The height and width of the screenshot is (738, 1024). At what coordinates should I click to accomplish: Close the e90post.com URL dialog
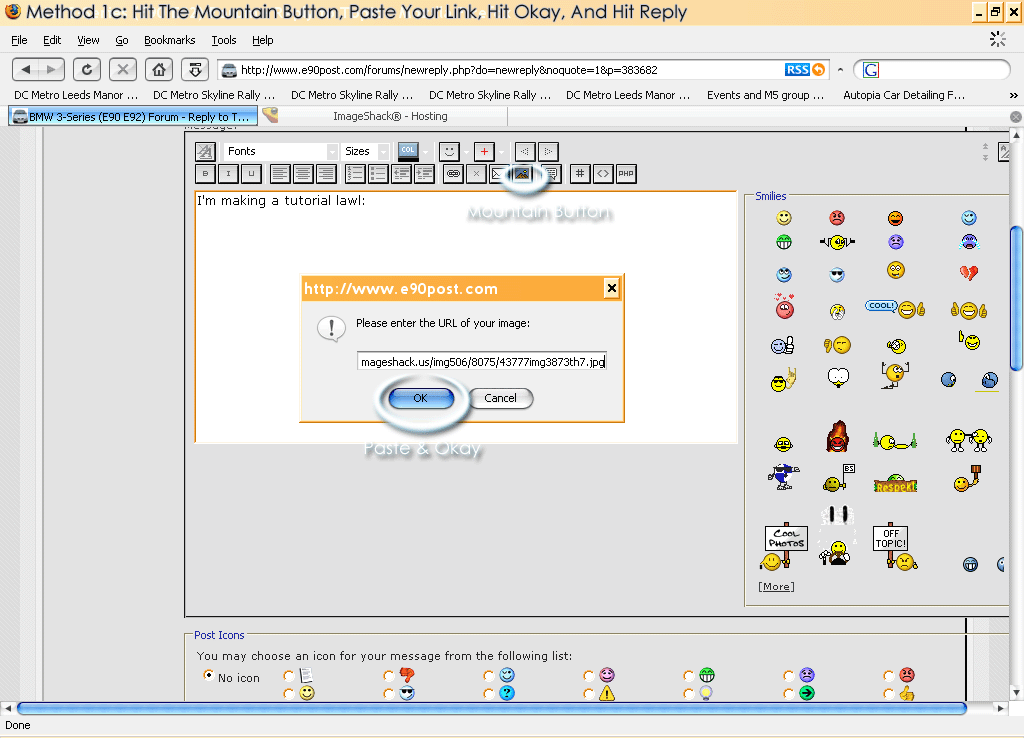(611, 288)
